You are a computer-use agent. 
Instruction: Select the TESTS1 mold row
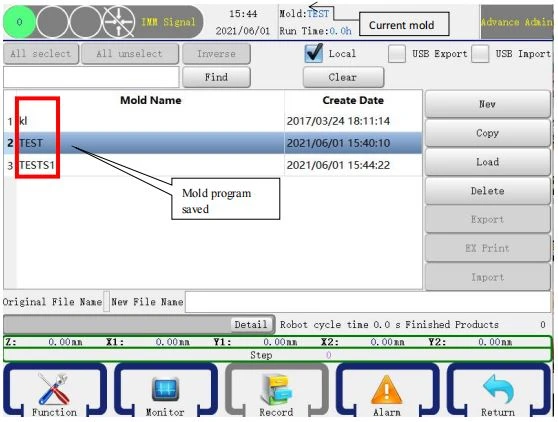pos(213,165)
